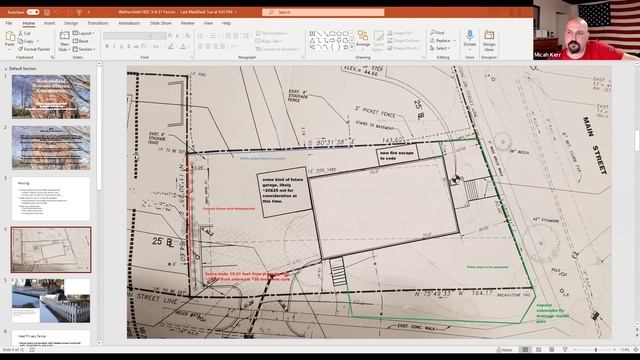The height and width of the screenshot is (360, 640).
Task: Click the Copy command
Action: pyautogui.click(x=26, y=41)
